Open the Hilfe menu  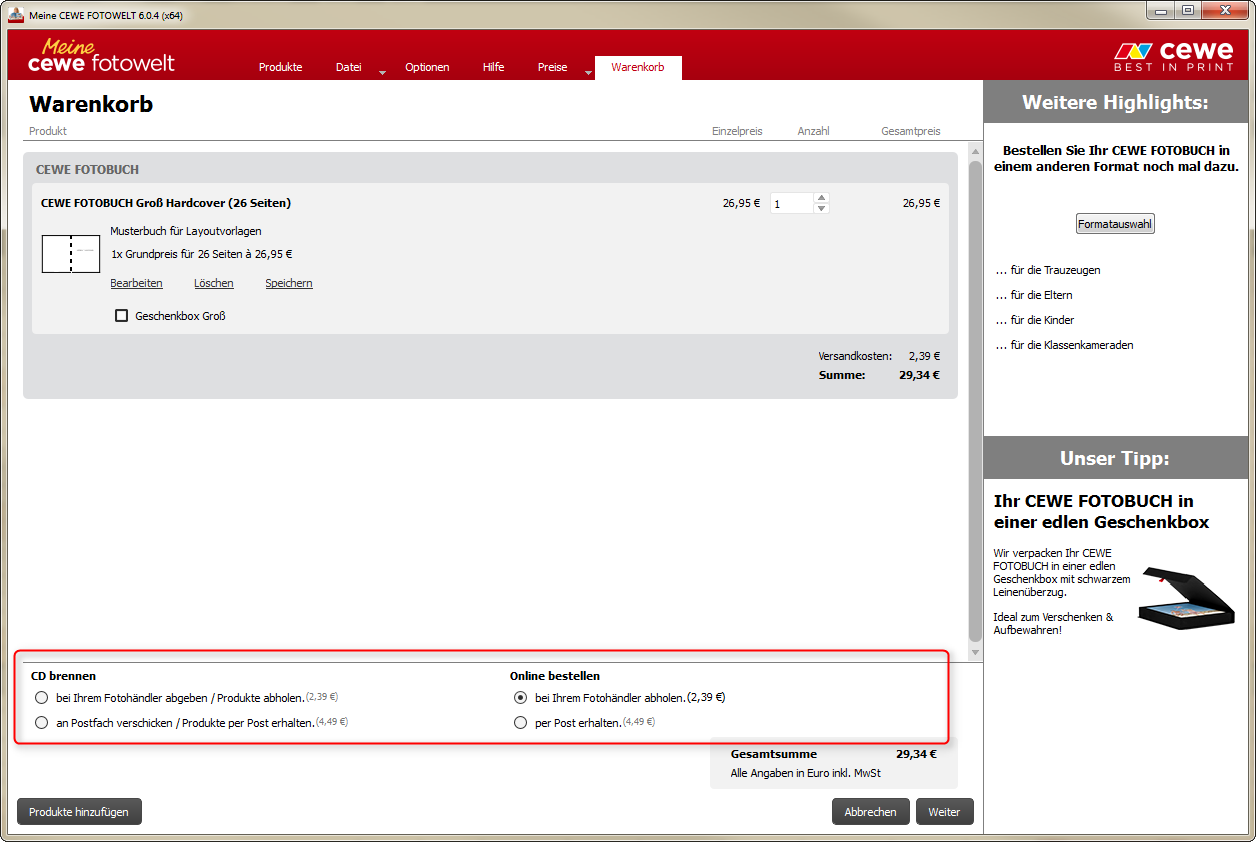[x=493, y=67]
